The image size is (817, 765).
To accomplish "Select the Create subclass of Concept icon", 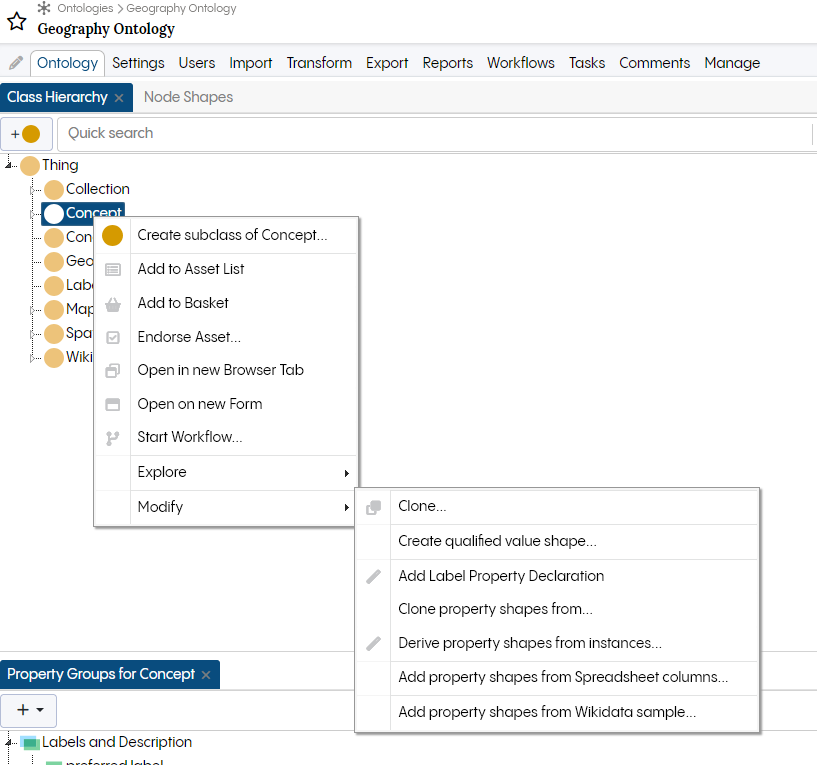I will (x=112, y=235).
